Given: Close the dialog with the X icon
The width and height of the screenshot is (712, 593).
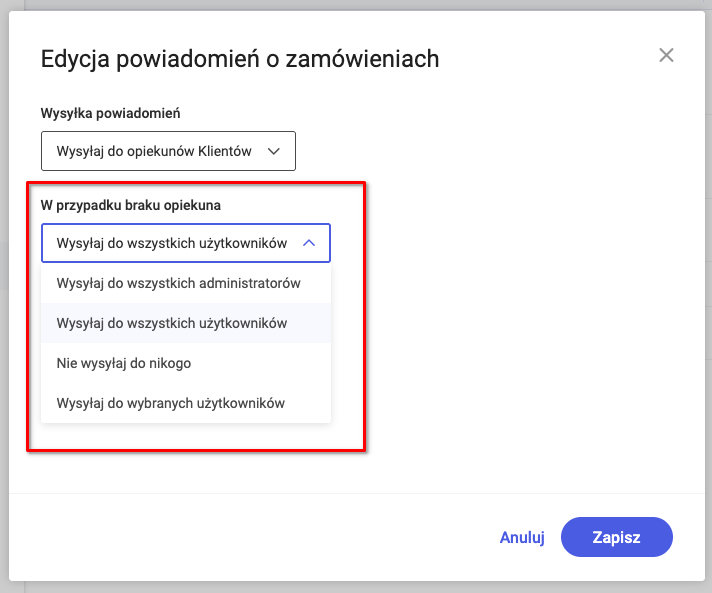Looking at the screenshot, I should 666,55.
